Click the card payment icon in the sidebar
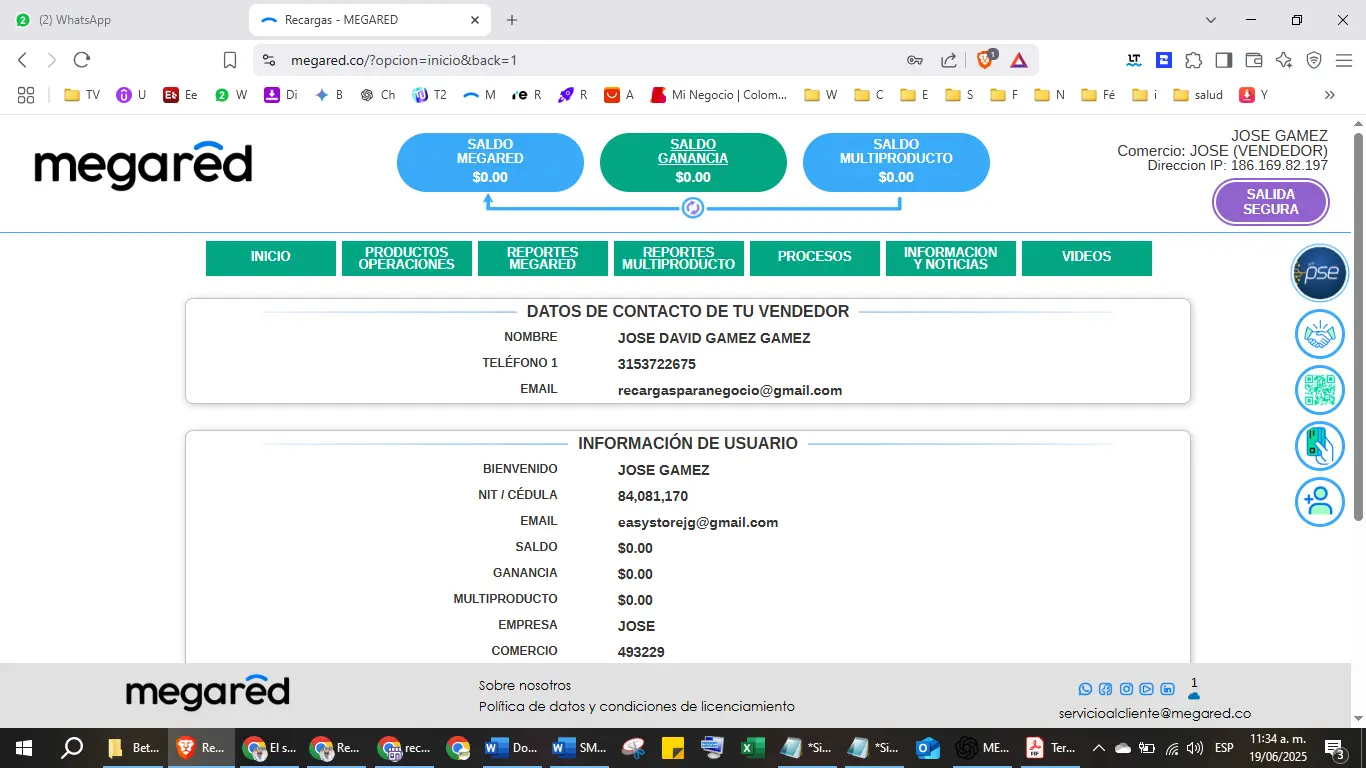 1320,446
